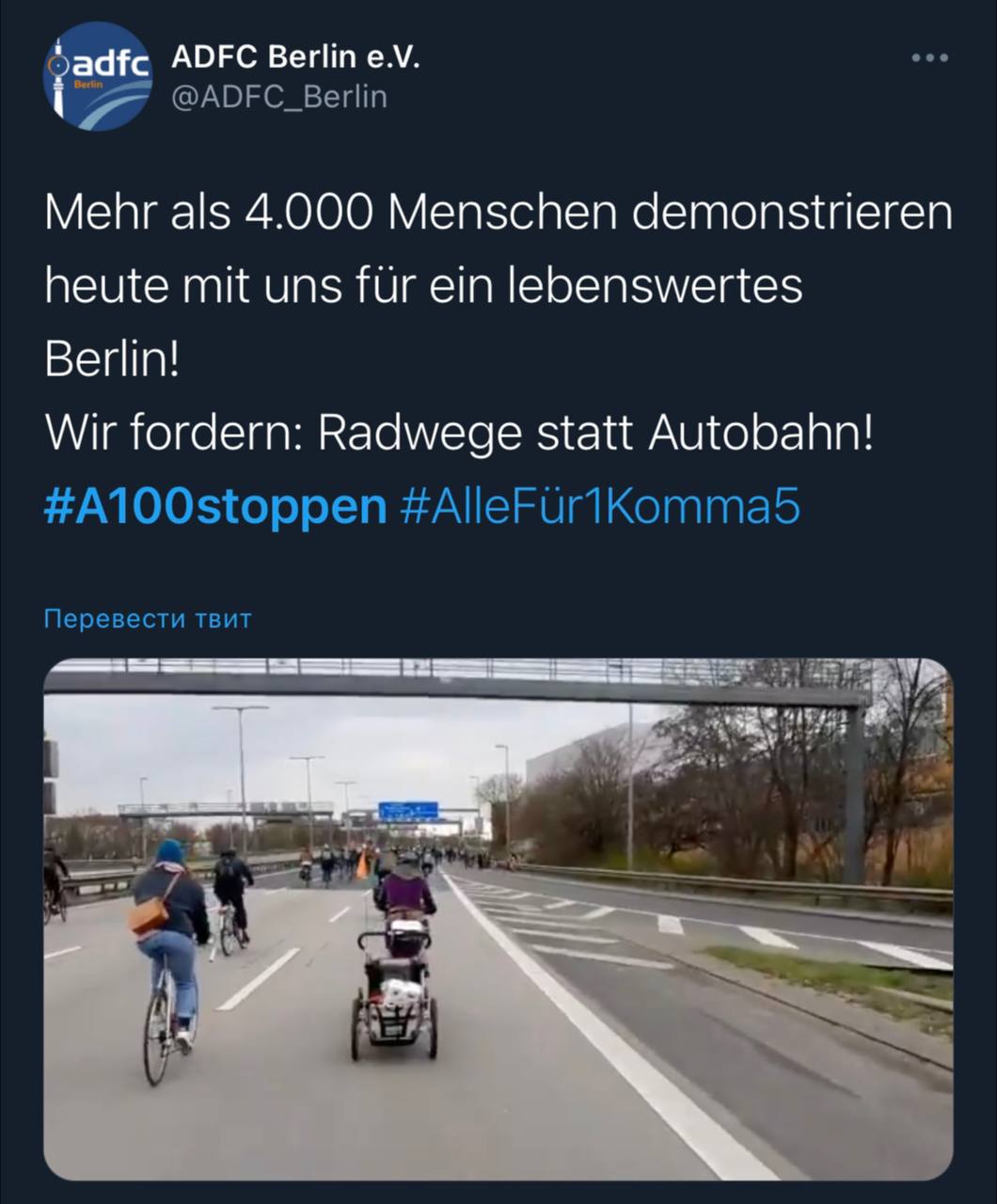997x1204 pixels.
Task: Click the line 'Wir fordern: Radwege statt Autobahn!'
Action: click(459, 433)
